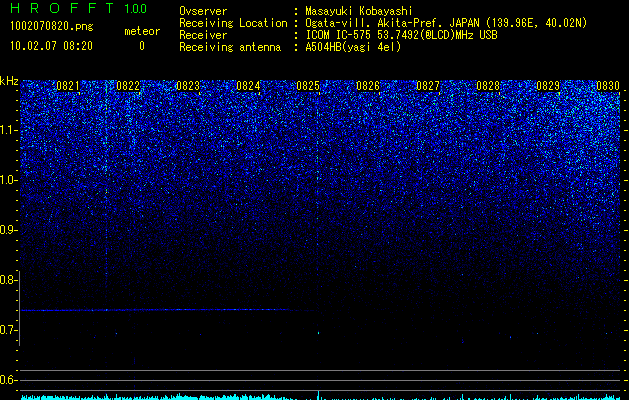Image resolution: width=629 pixels, height=400 pixels.
Task: Click the kHz axis unit label
Action: click(9, 81)
